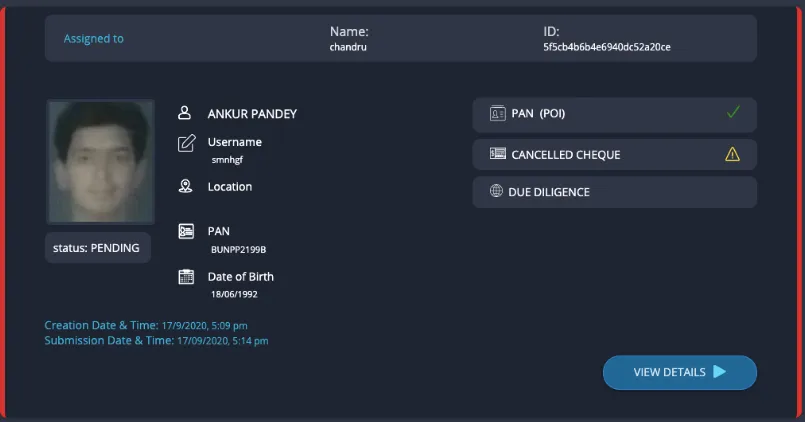Click the edit pencil icon beside Username

pyautogui.click(x=186, y=143)
